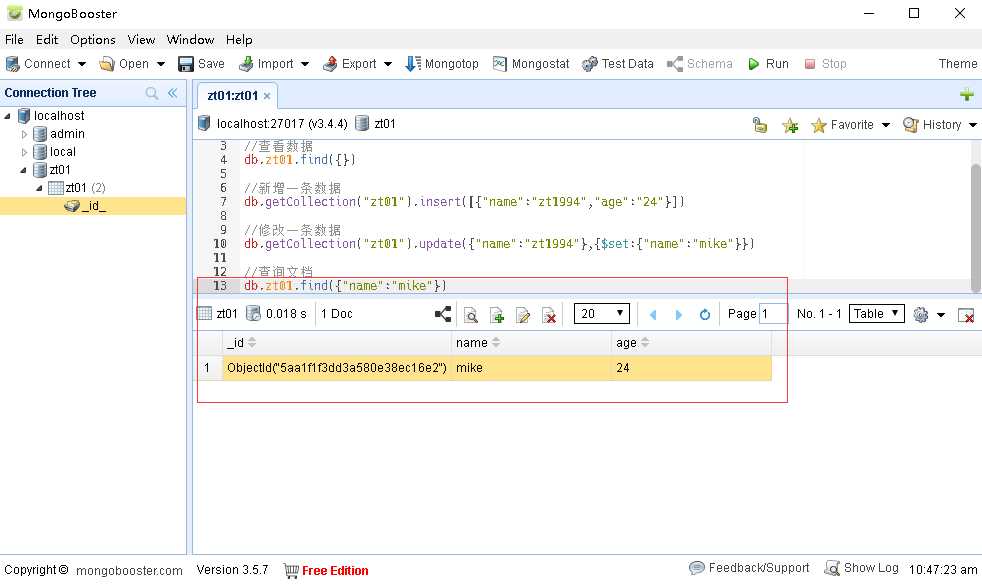
Task: Click the edit document pencil icon
Action: [523, 314]
